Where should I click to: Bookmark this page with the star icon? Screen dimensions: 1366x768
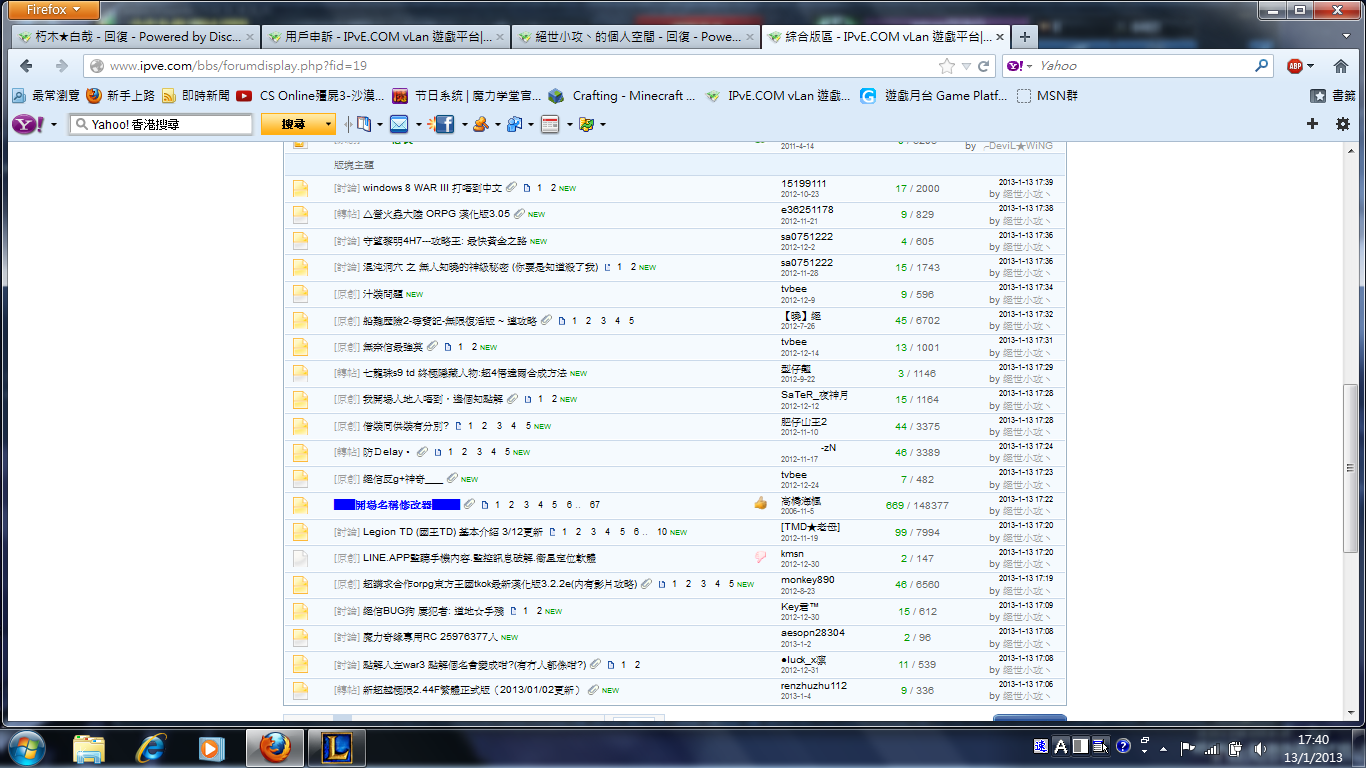(946, 66)
